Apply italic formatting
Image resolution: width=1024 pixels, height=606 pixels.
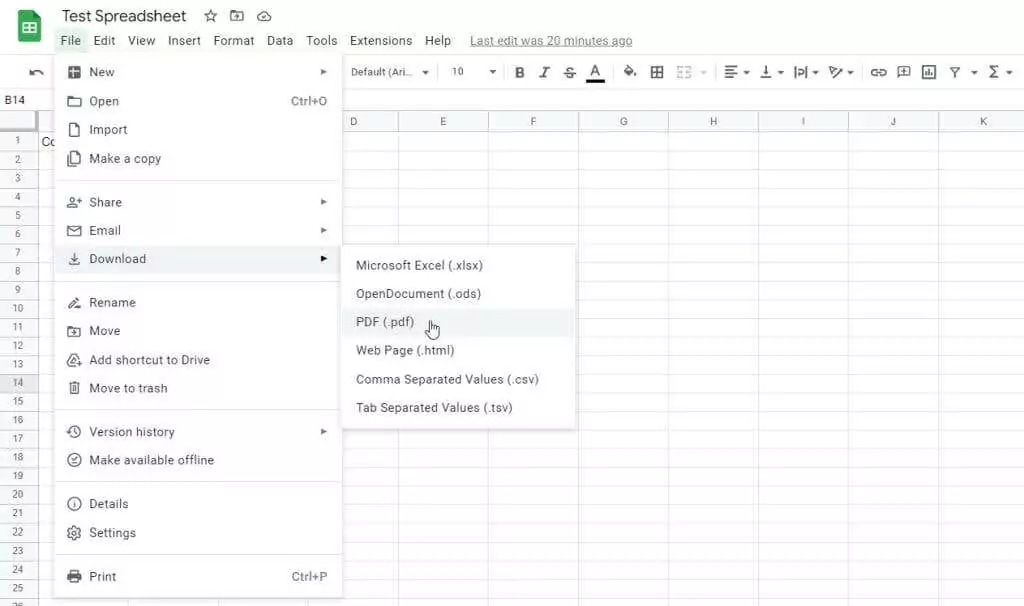click(x=545, y=72)
